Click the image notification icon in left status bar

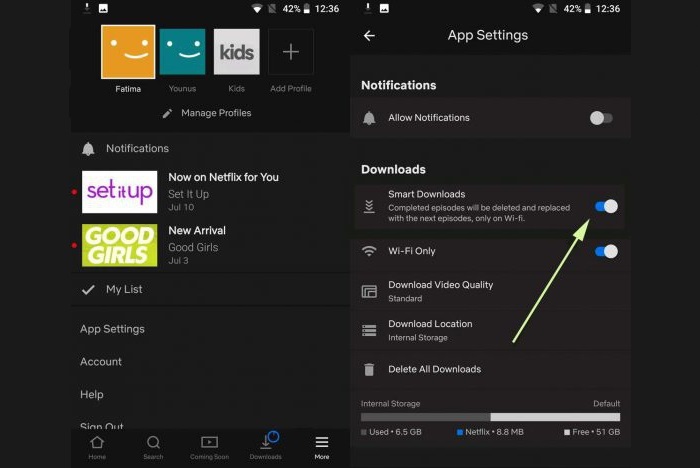[x=103, y=8]
